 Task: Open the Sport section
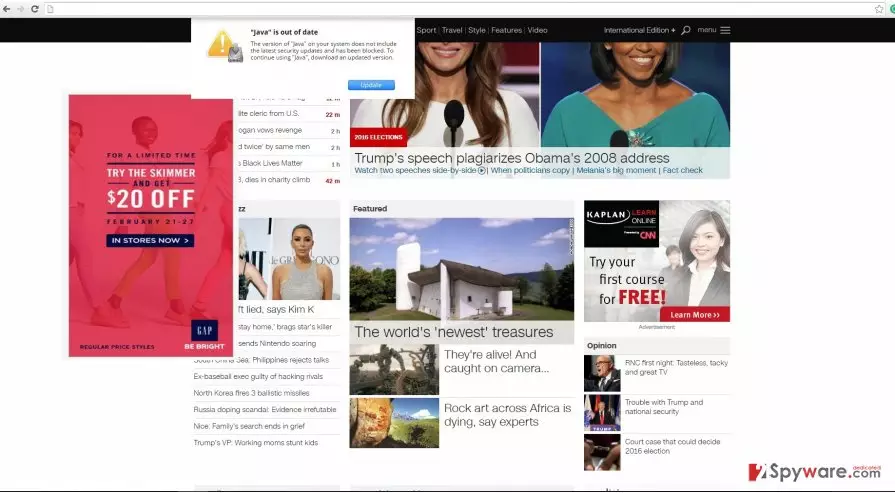[426, 30]
